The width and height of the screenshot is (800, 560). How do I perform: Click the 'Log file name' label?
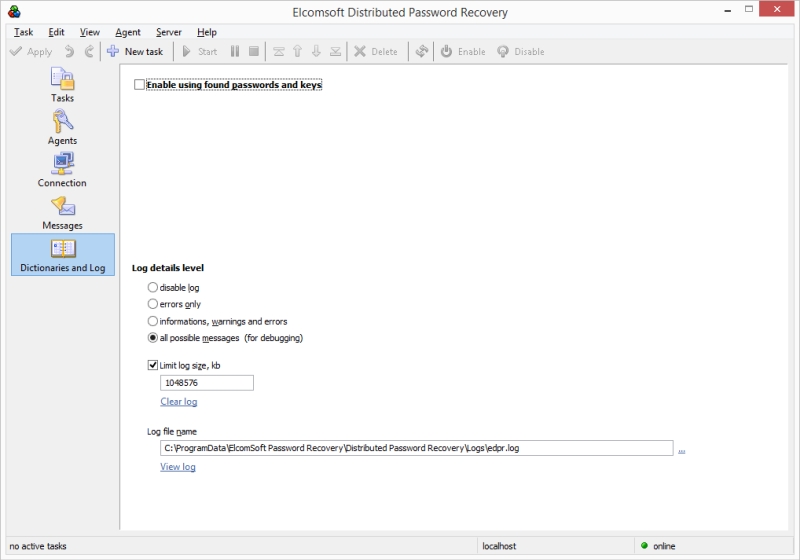click(x=172, y=431)
